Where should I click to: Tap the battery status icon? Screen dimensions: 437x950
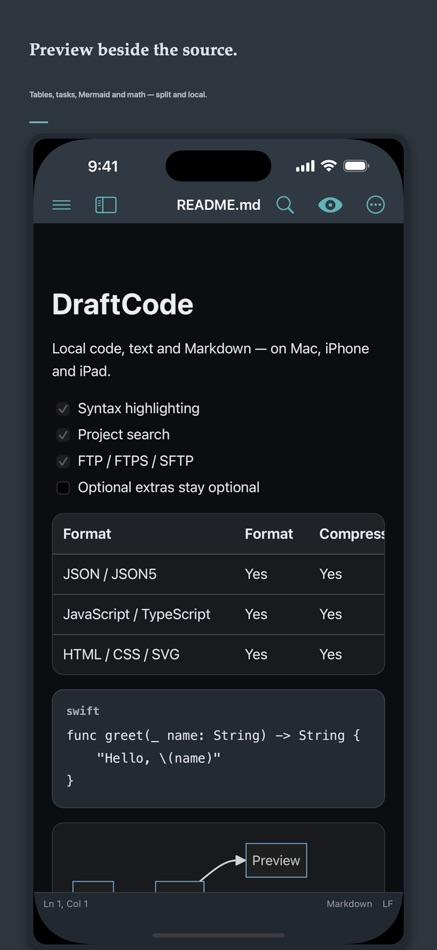pyautogui.click(x=356, y=165)
